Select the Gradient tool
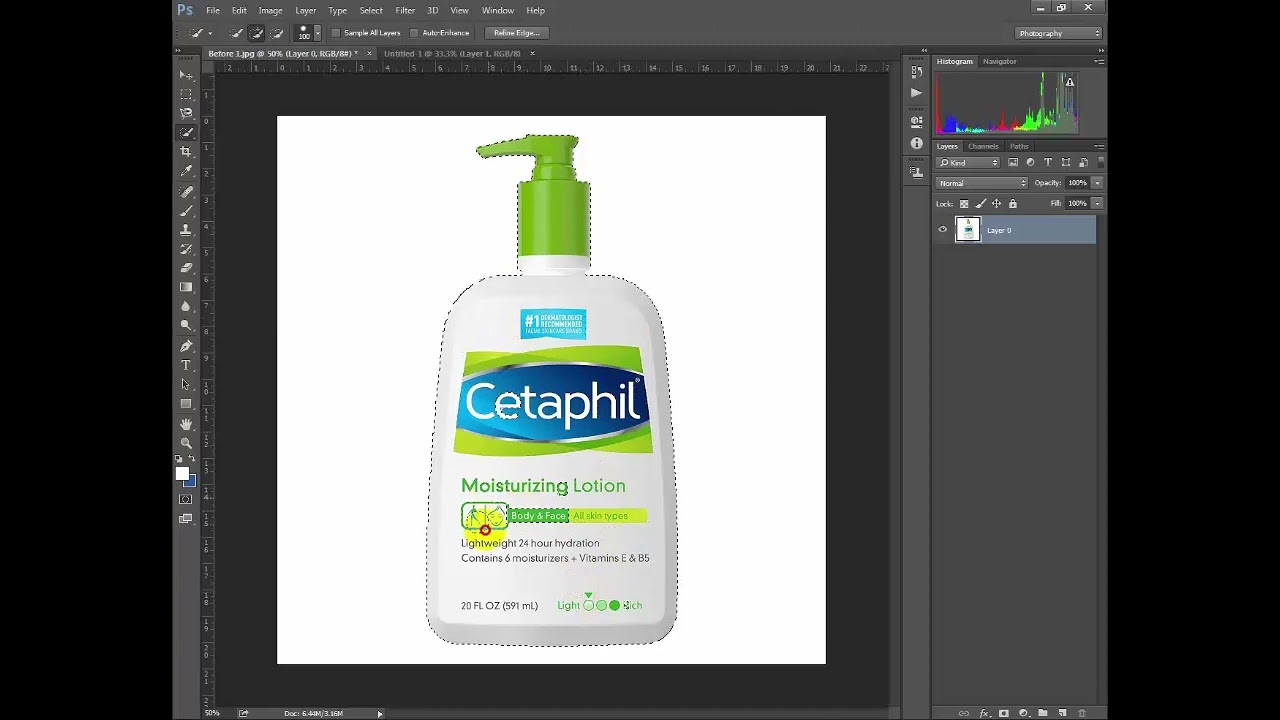 186,287
